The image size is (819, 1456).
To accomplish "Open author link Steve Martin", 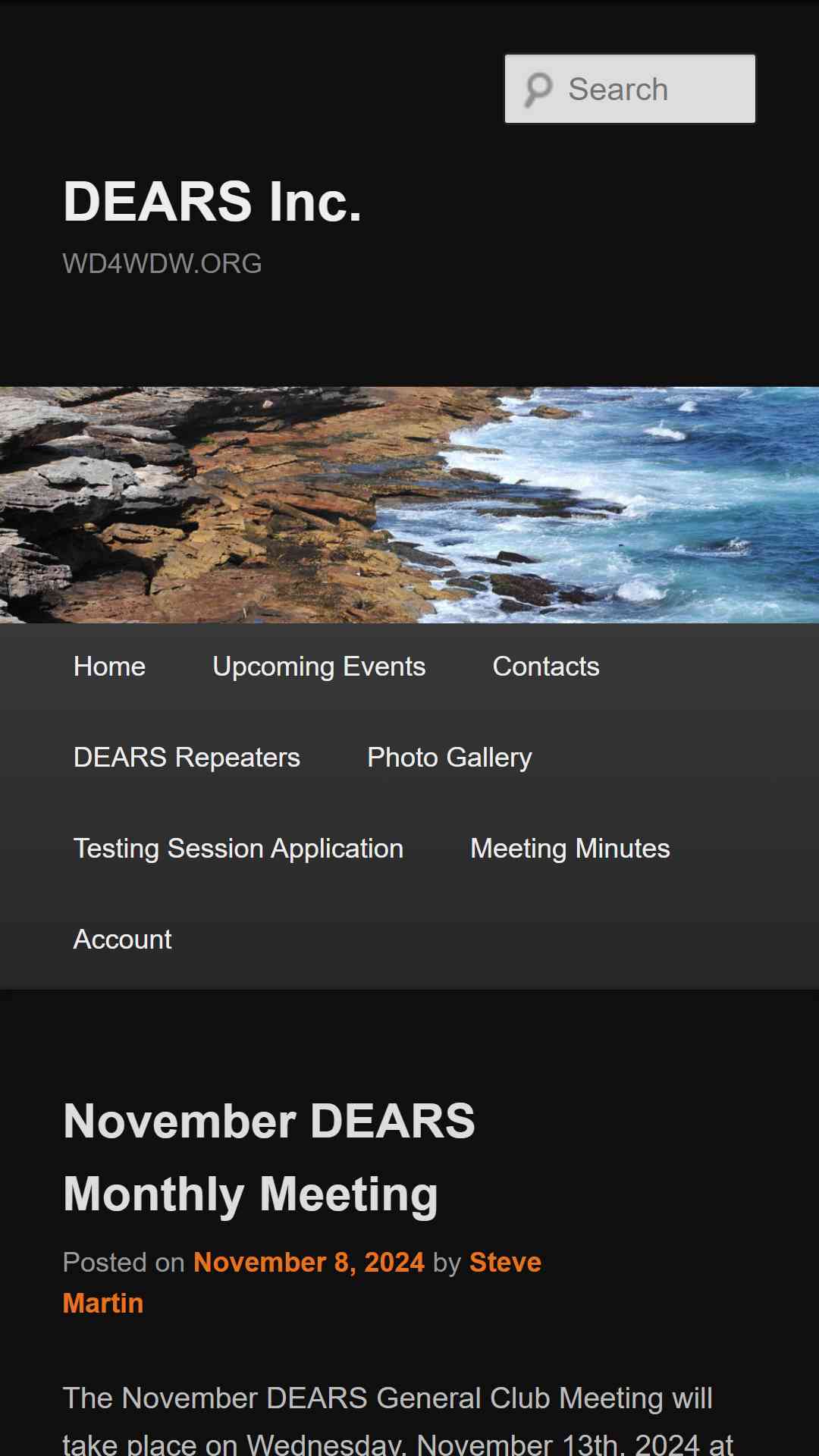I will coord(302,1283).
